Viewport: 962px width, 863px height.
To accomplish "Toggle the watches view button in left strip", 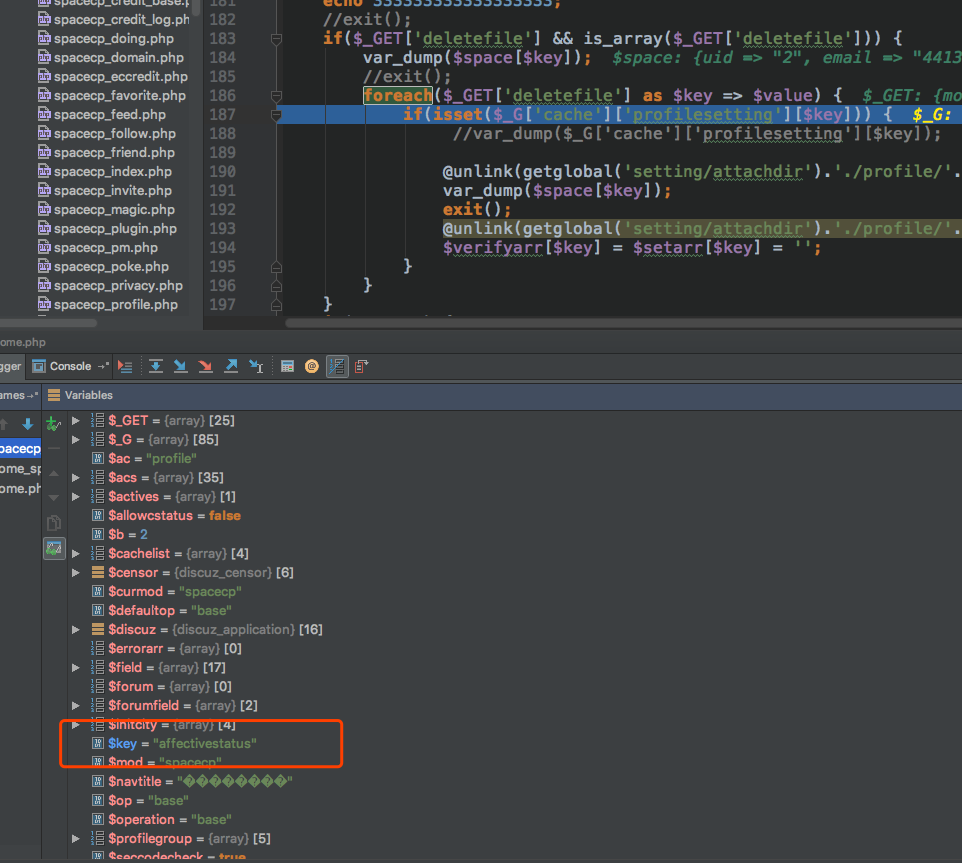I will [x=54, y=549].
